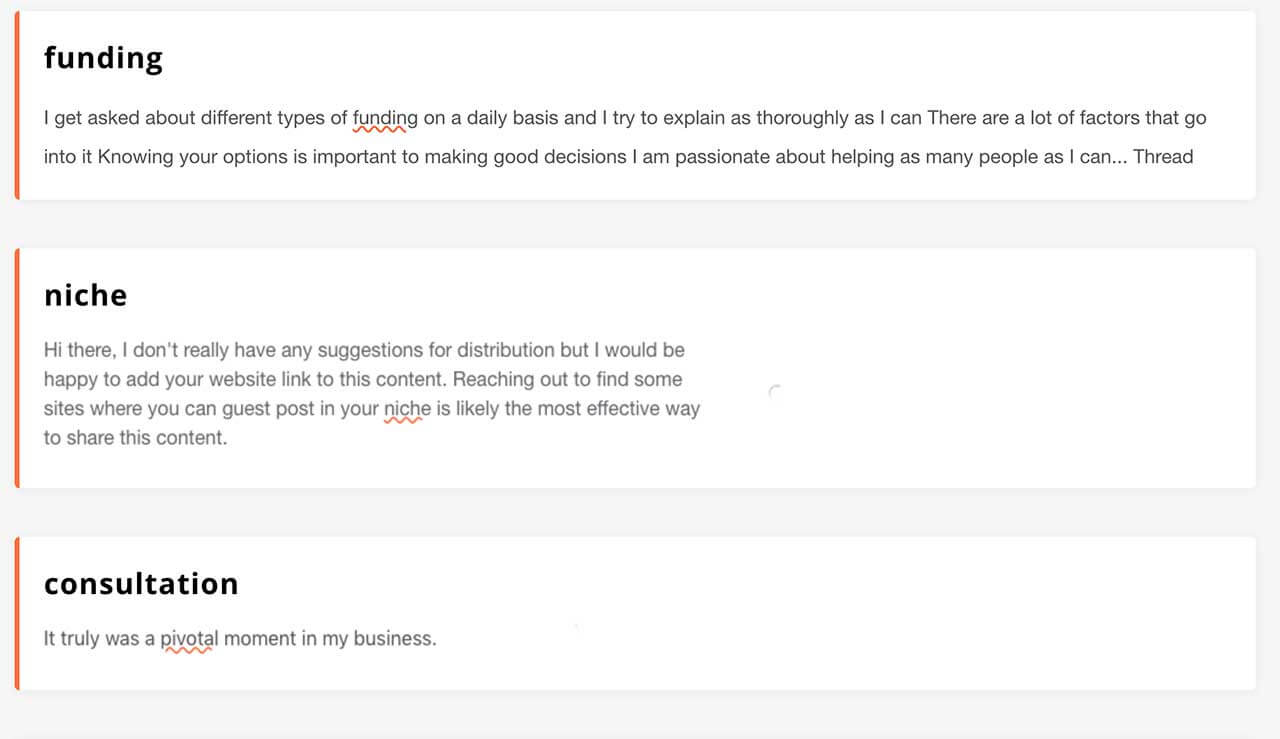Image resolution: width=1280 pixels, height=739 pixels.
Task: Select the "Thread" label ending the funding excerpt
Action: 1163,157
